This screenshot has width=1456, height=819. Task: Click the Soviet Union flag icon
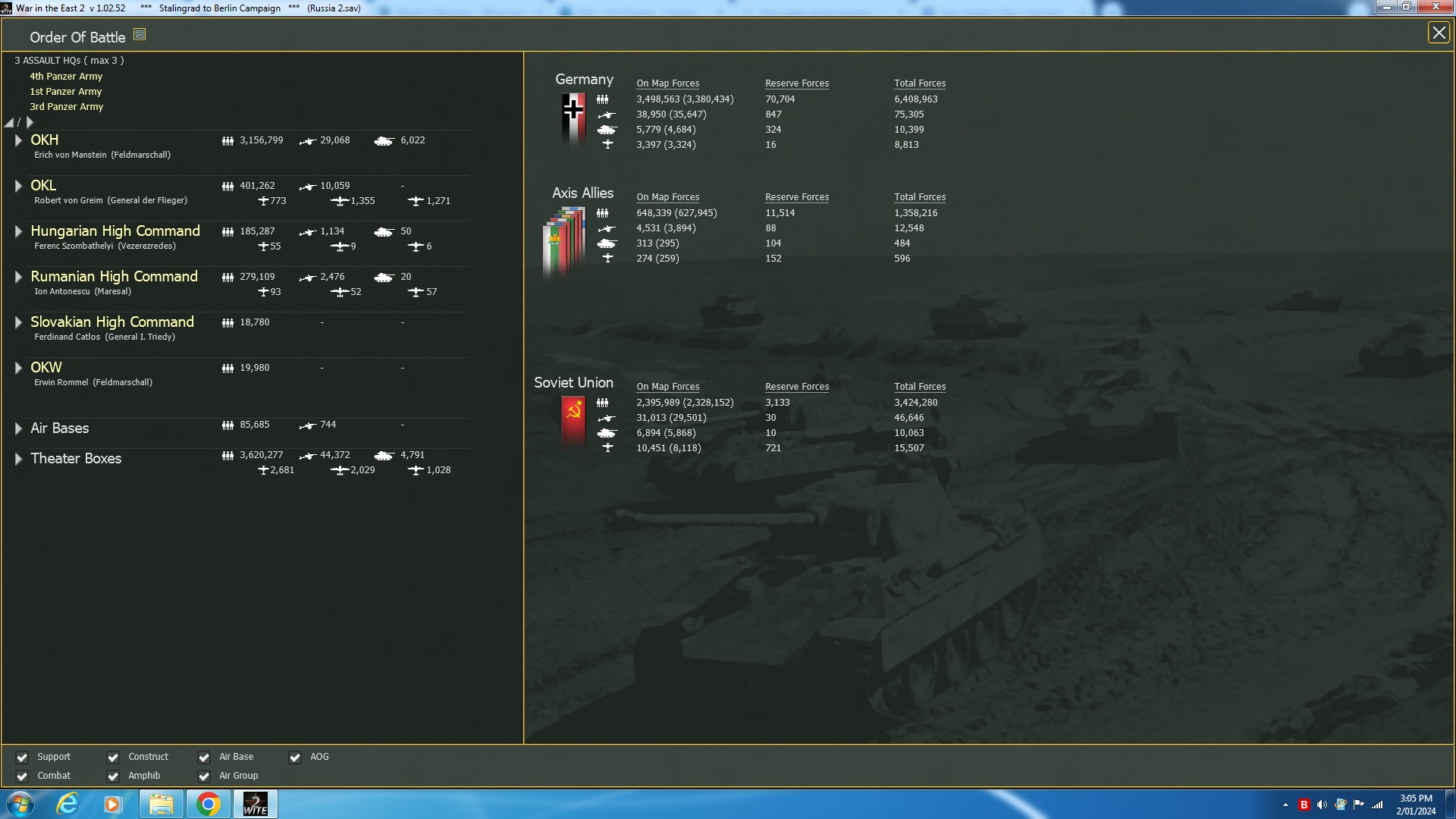click(x=573, y=419)
